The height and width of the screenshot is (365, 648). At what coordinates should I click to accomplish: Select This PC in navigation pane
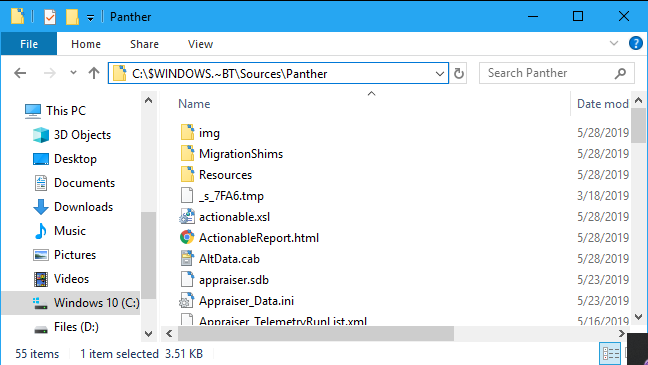(66, 111)
